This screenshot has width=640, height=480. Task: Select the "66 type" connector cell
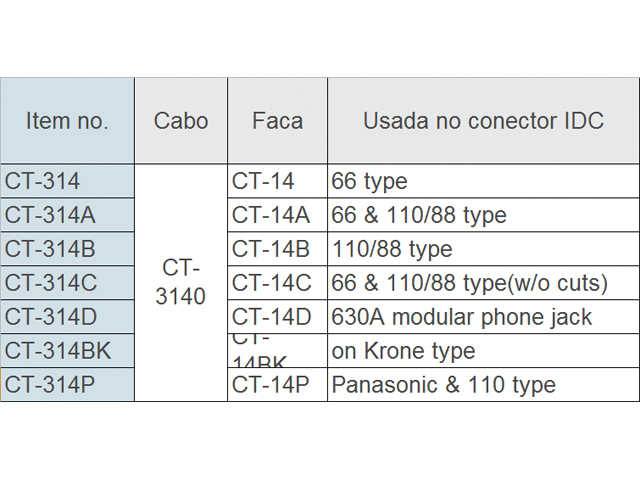483,181
